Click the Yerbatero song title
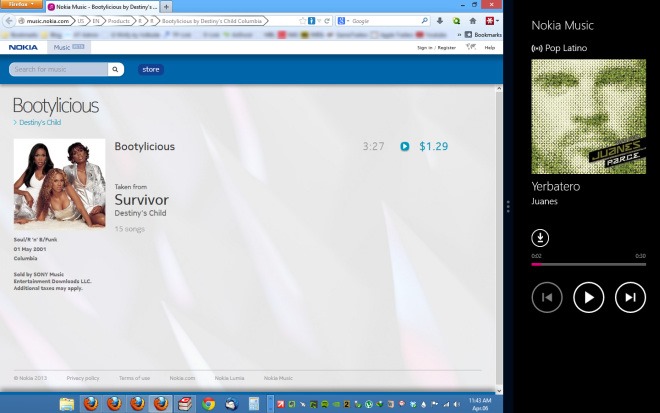 pyautogui.click(x=556, y=187)
